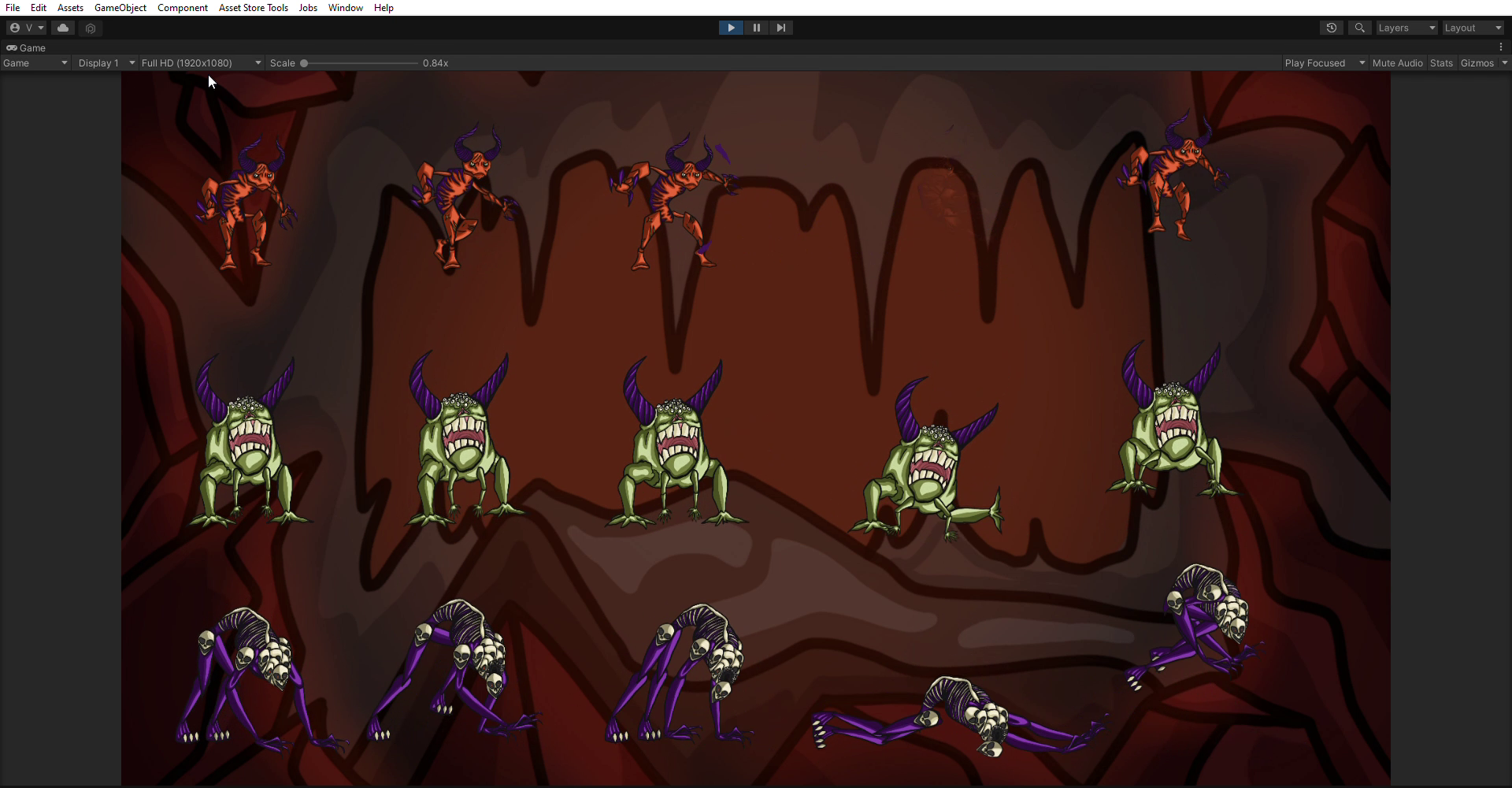
Task: Expand the Layout dropdown
Action: click(1473, 28)
